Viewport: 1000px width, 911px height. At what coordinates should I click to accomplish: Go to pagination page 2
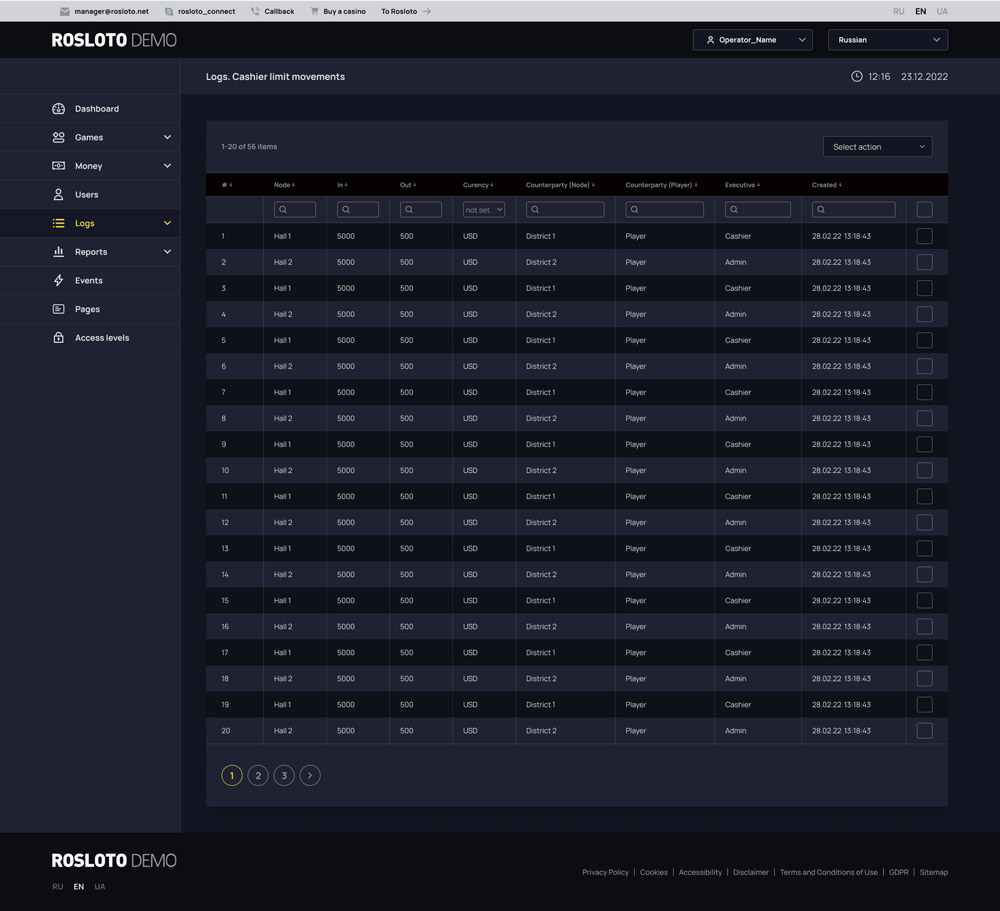[258, 775]
